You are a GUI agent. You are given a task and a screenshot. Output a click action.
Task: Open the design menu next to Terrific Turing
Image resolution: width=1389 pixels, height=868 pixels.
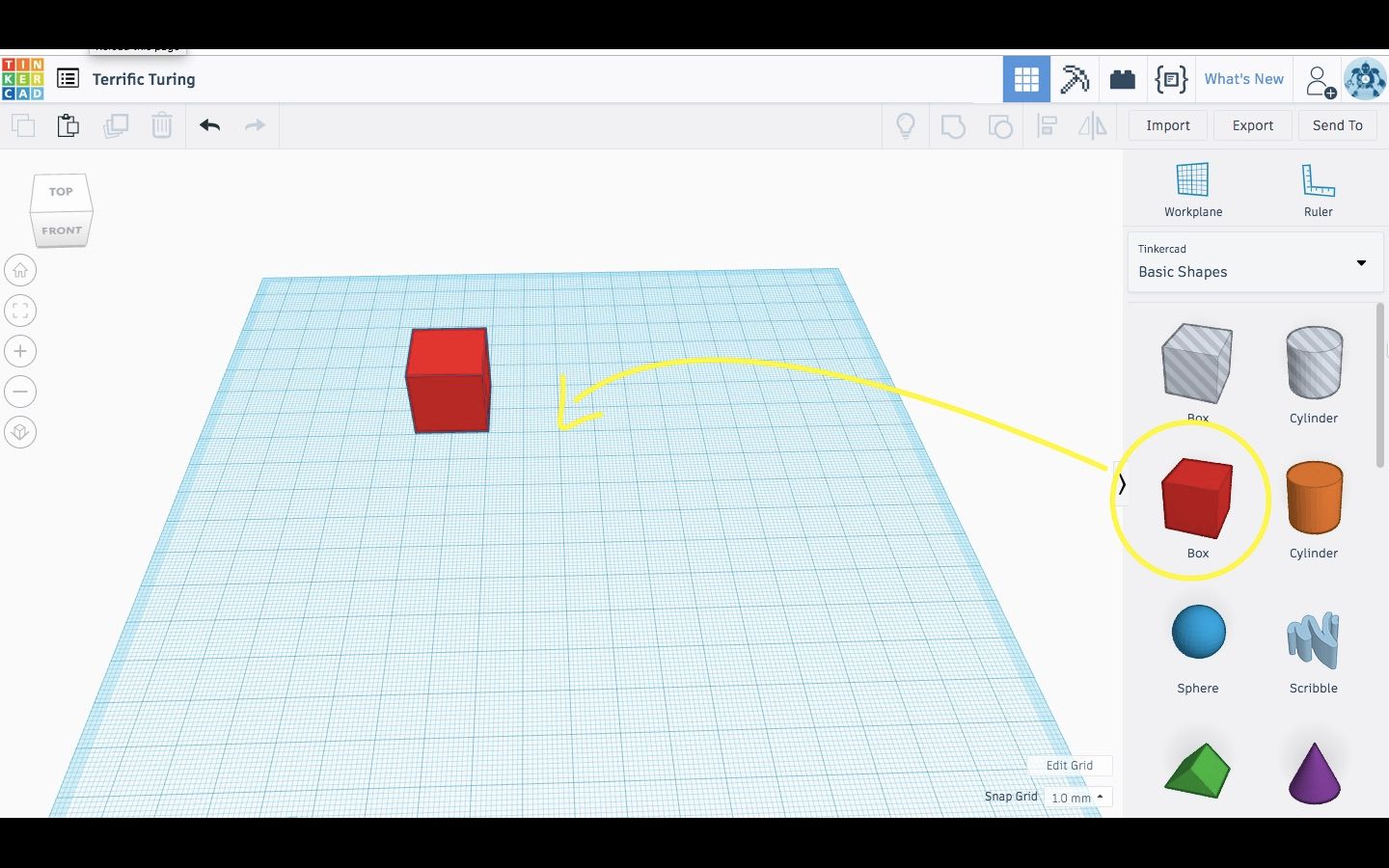pyautogui.click(x=68, y=78)
